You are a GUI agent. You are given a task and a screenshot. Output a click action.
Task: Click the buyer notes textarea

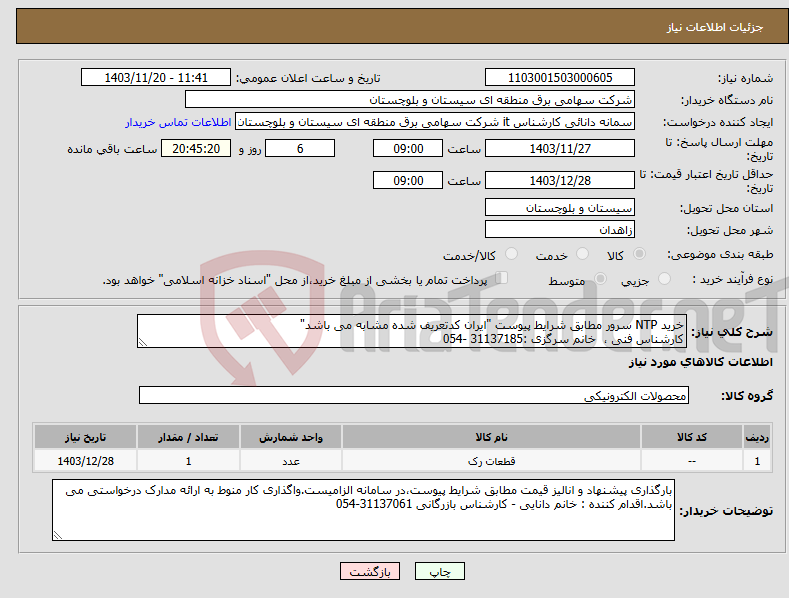pyautogui.click(x=363, y=510)
